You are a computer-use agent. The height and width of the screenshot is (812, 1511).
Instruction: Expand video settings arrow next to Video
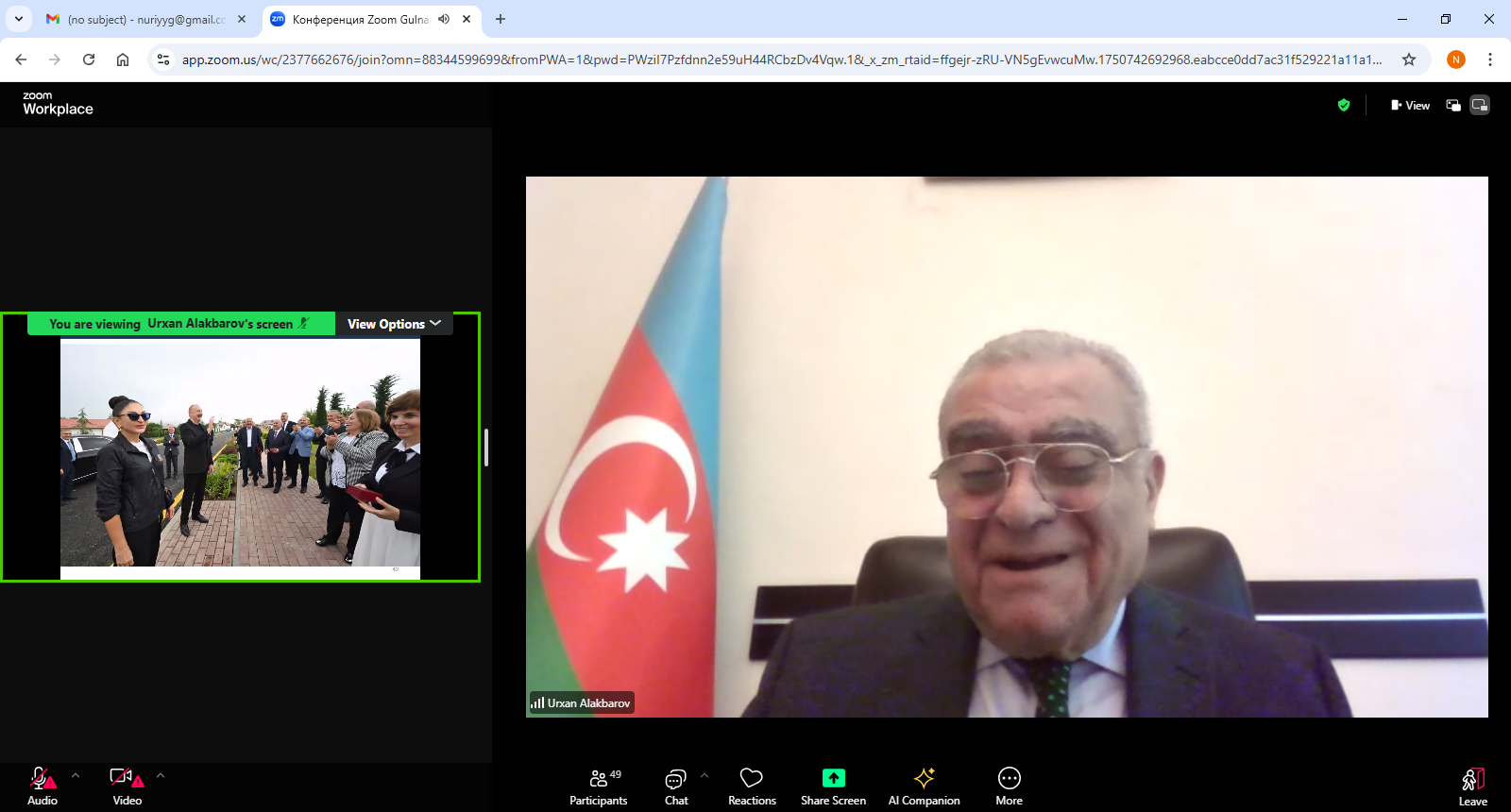pyautogui.click(x=161, y=775)
